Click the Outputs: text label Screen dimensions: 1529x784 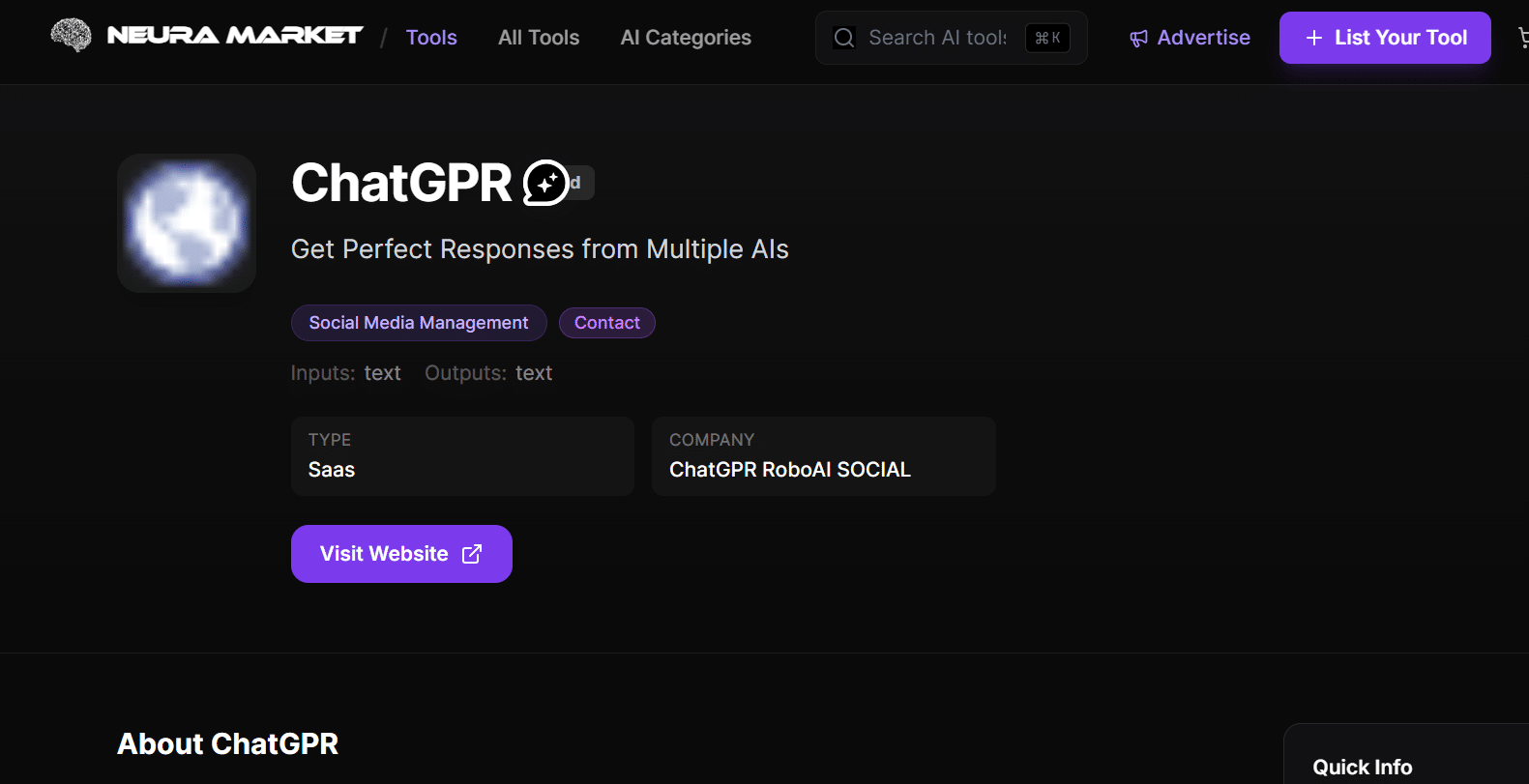point(488,373)
